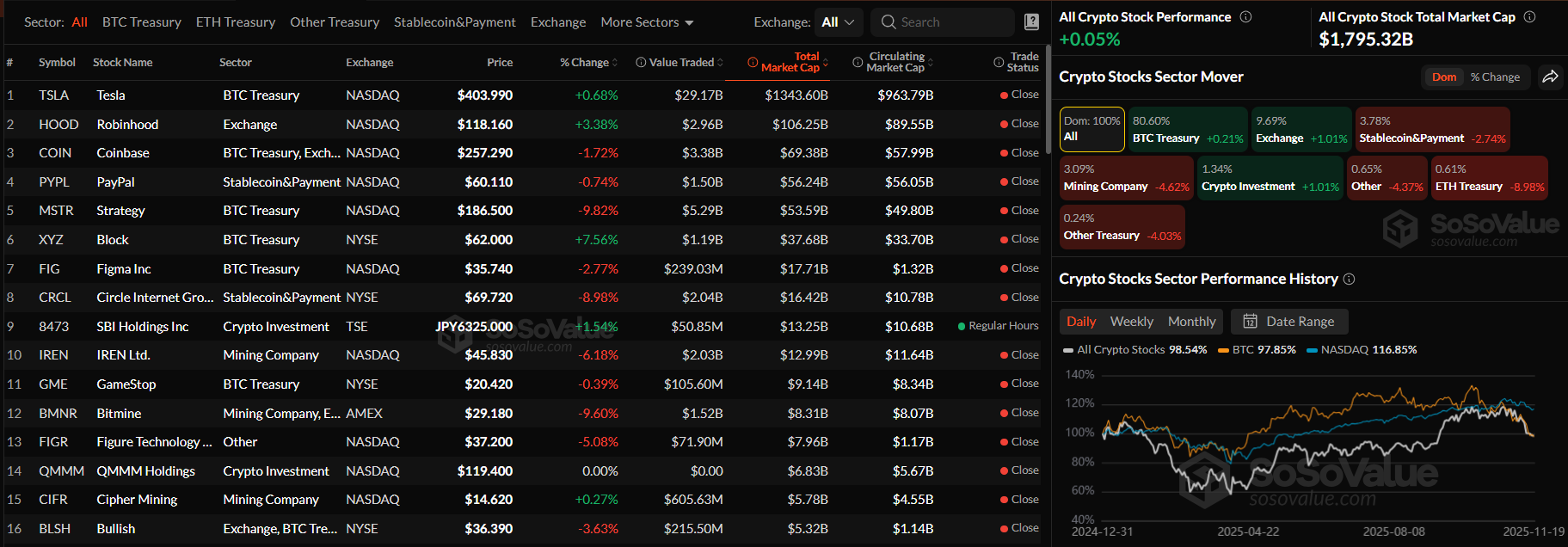Switch chart to Weekly tab
1568x547 pixels.
1131,322
